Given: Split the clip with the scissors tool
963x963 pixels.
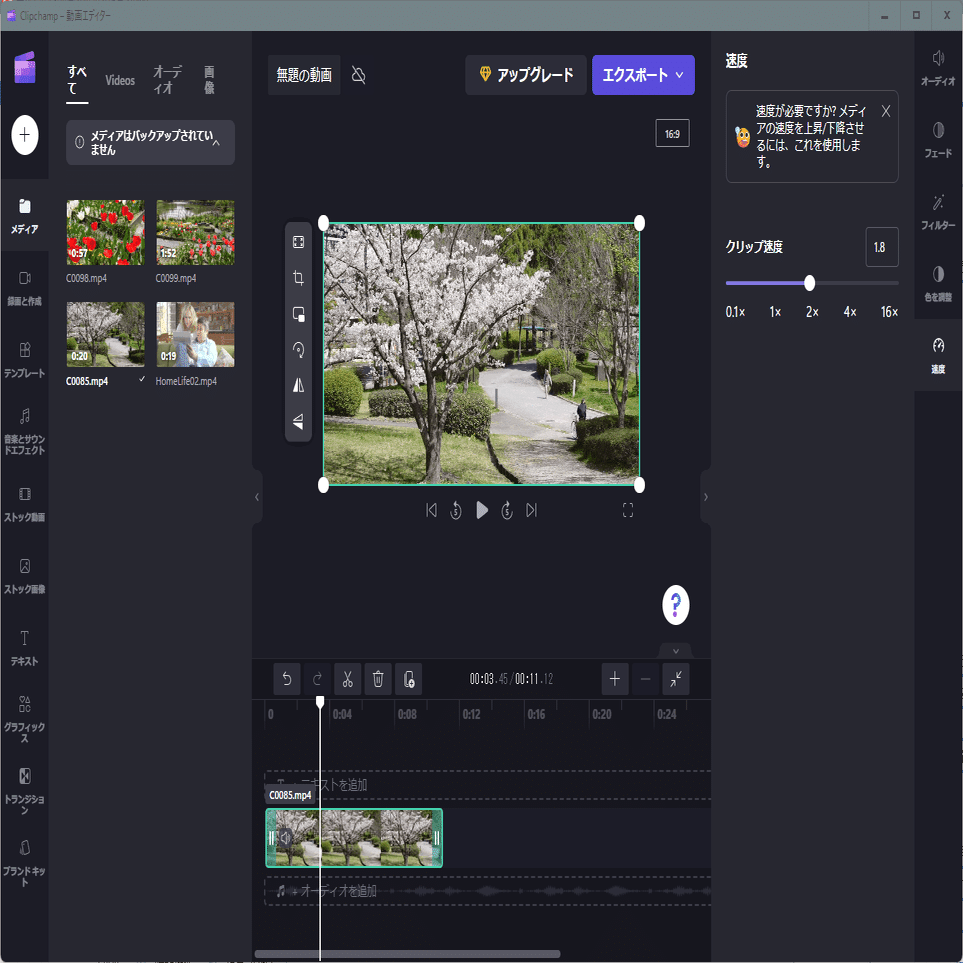Looking at the screenshot, I should (346, 679).
